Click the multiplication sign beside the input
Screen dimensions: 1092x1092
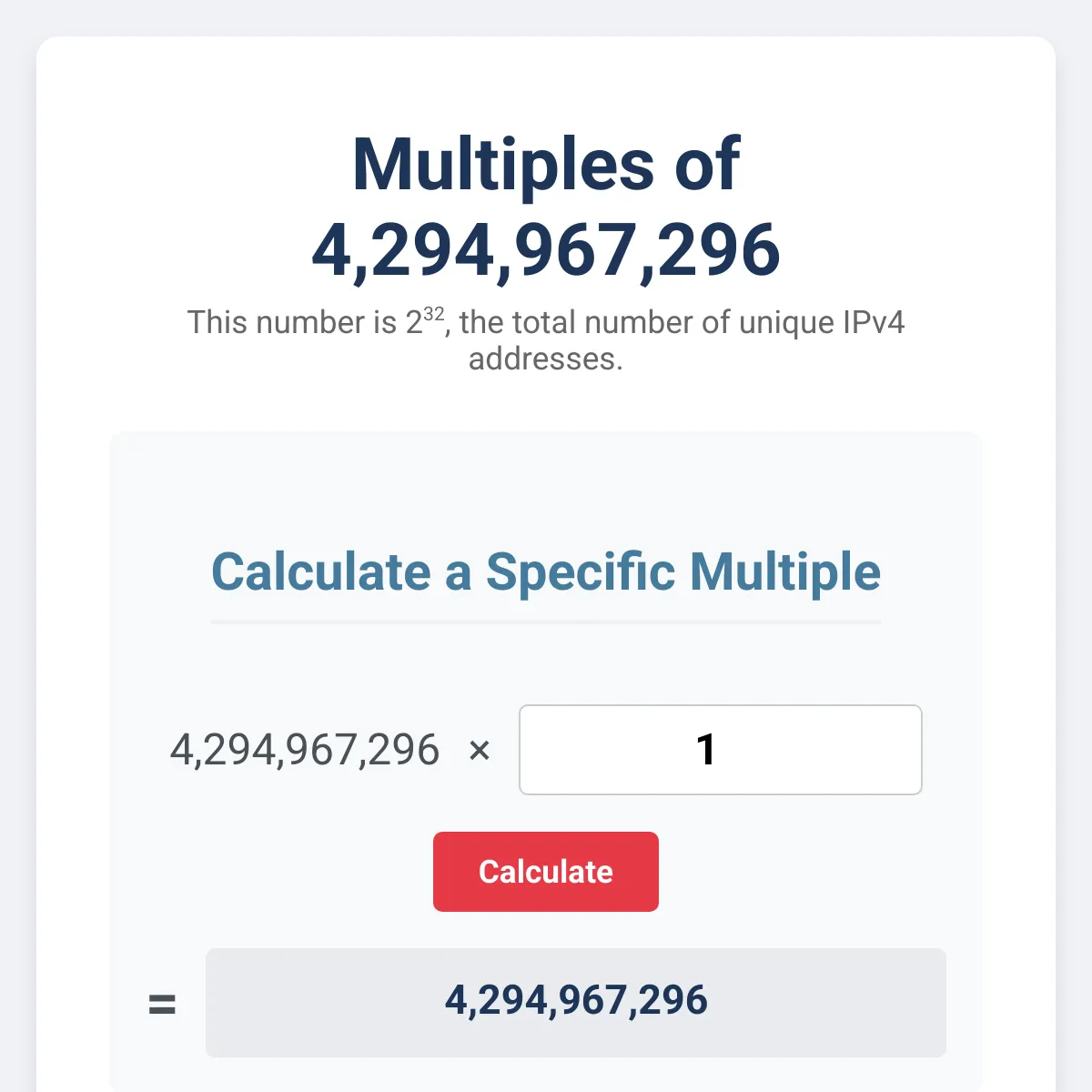[480, 751]
